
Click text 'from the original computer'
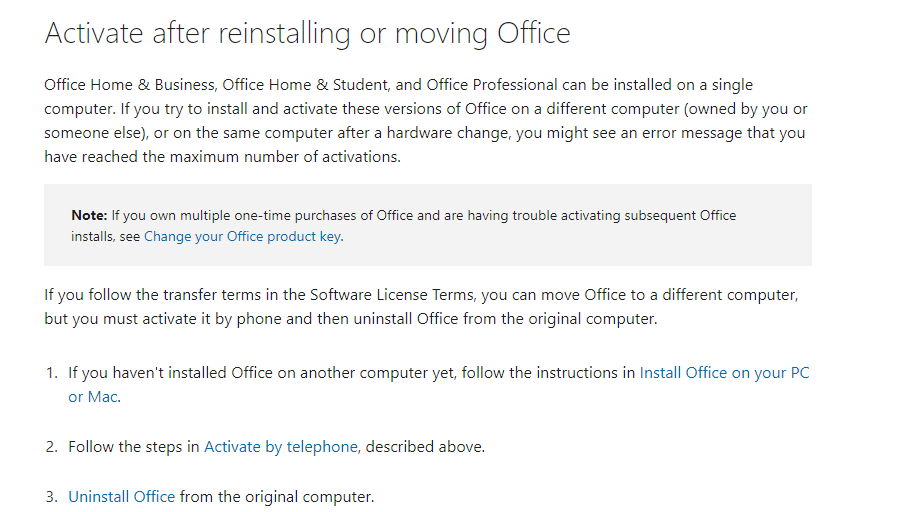tap(276, 496)
